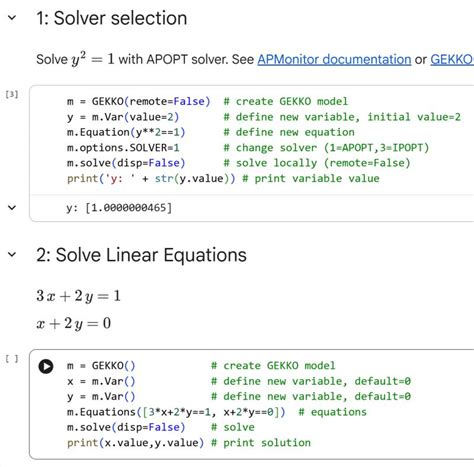Click the y: [1.0000000465] output text
Image resolution: width=474 pixels, height=467 pixels.
point(119,208)
